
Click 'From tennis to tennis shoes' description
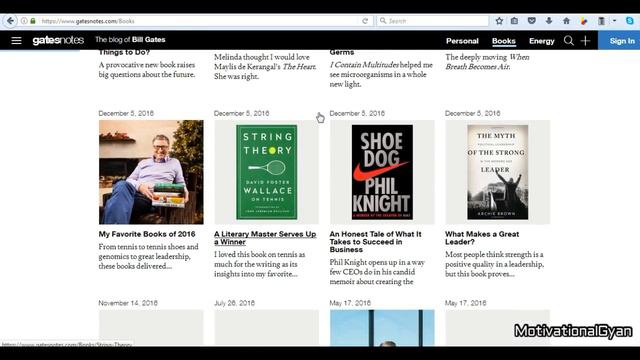click(149, 256)
